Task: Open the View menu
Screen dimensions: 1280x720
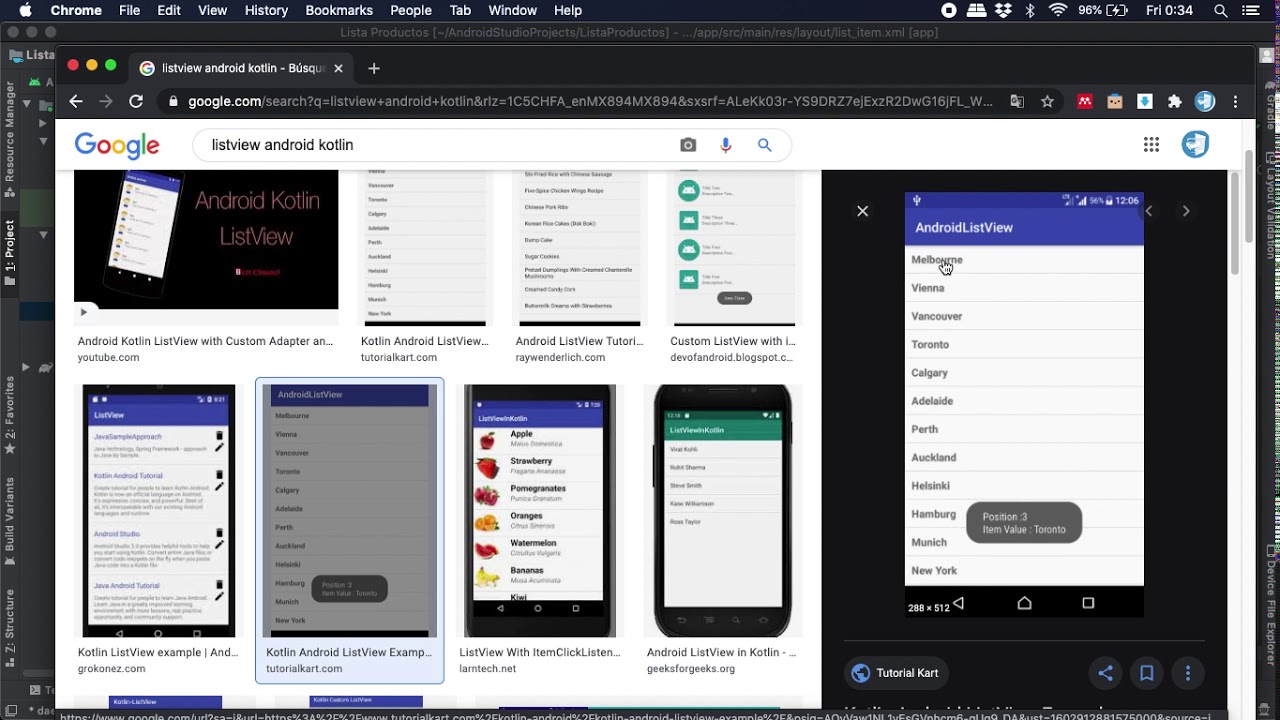Action: (x=212, y=10)
